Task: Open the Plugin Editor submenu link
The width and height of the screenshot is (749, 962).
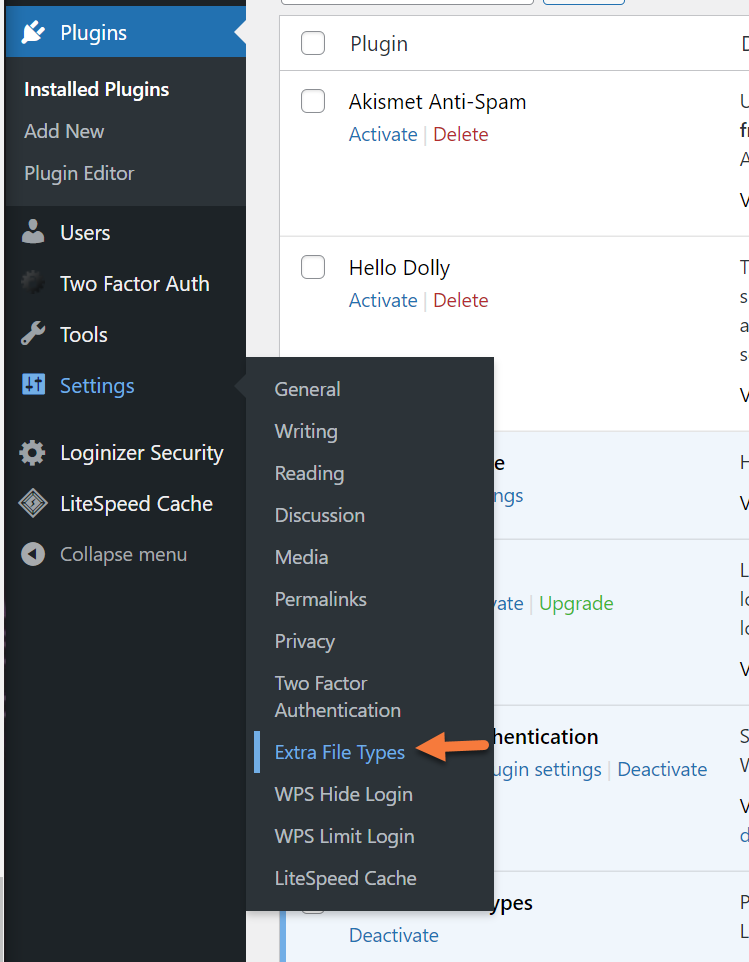Action: (79, 173)
